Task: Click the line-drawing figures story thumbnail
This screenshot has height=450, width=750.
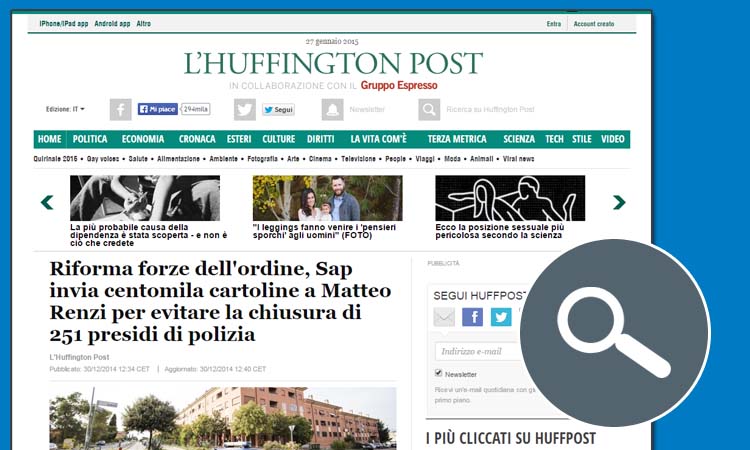Action: [510, 198]
